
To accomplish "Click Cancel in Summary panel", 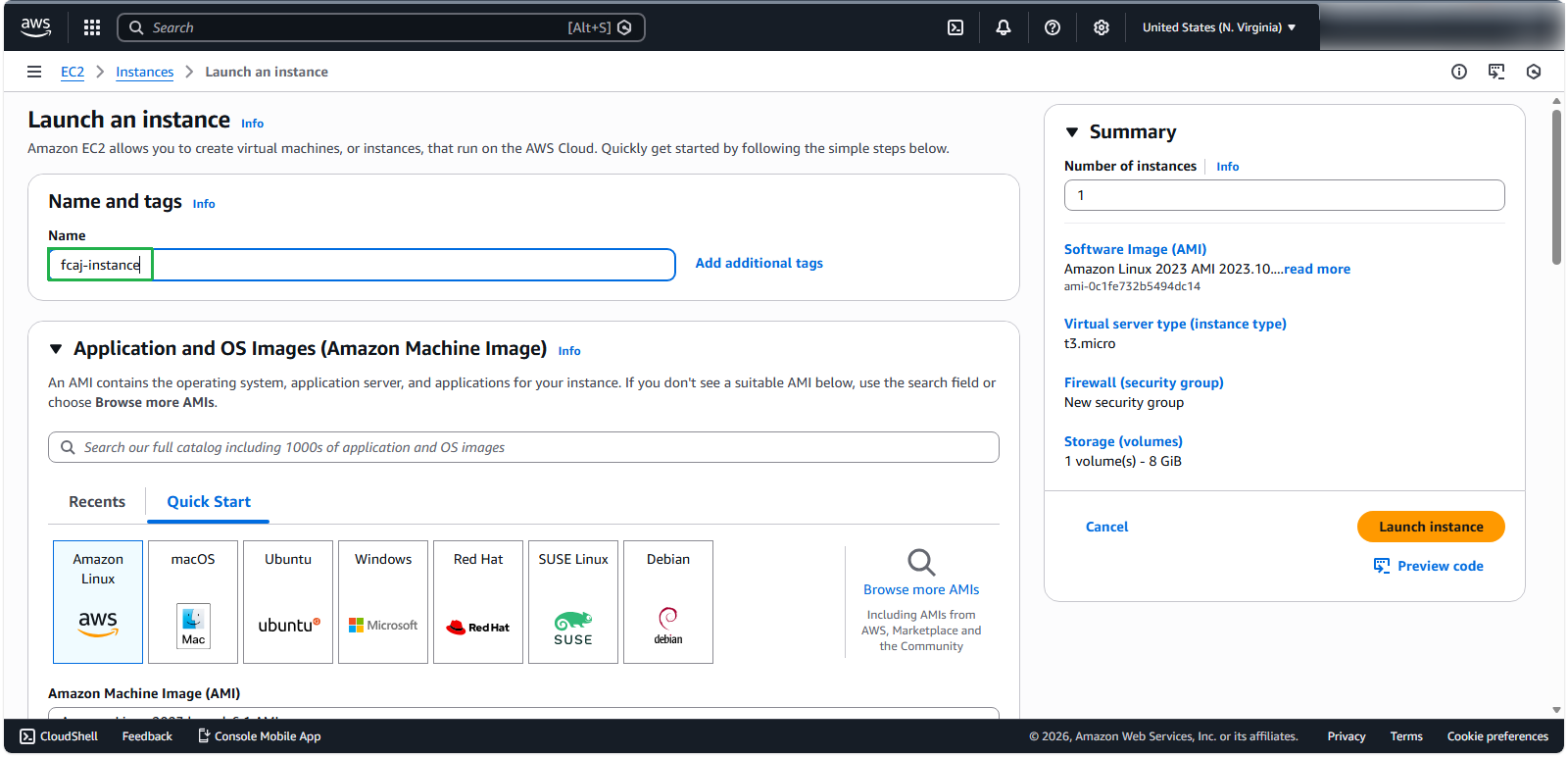I will pyautogui.click(x=1106, y=527).
